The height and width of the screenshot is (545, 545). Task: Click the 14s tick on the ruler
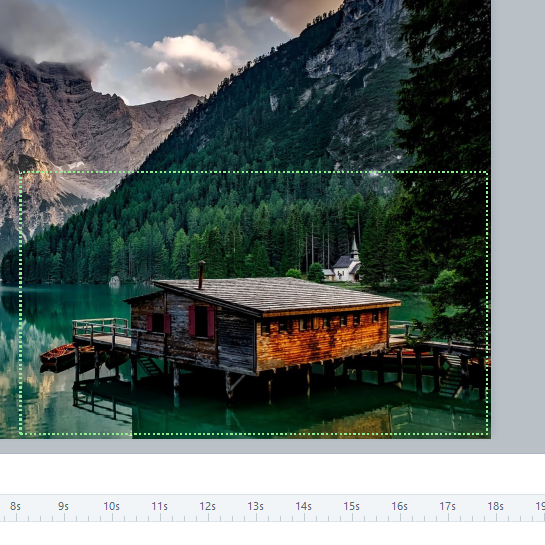303,506
